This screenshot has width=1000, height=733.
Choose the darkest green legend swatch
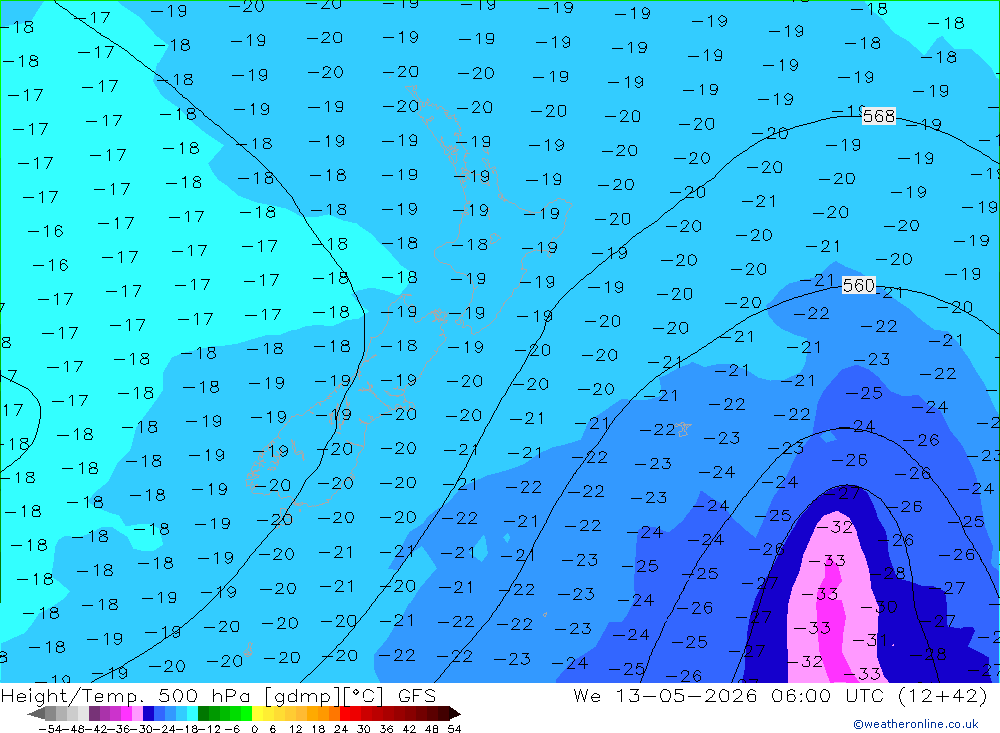pos(203,714)
